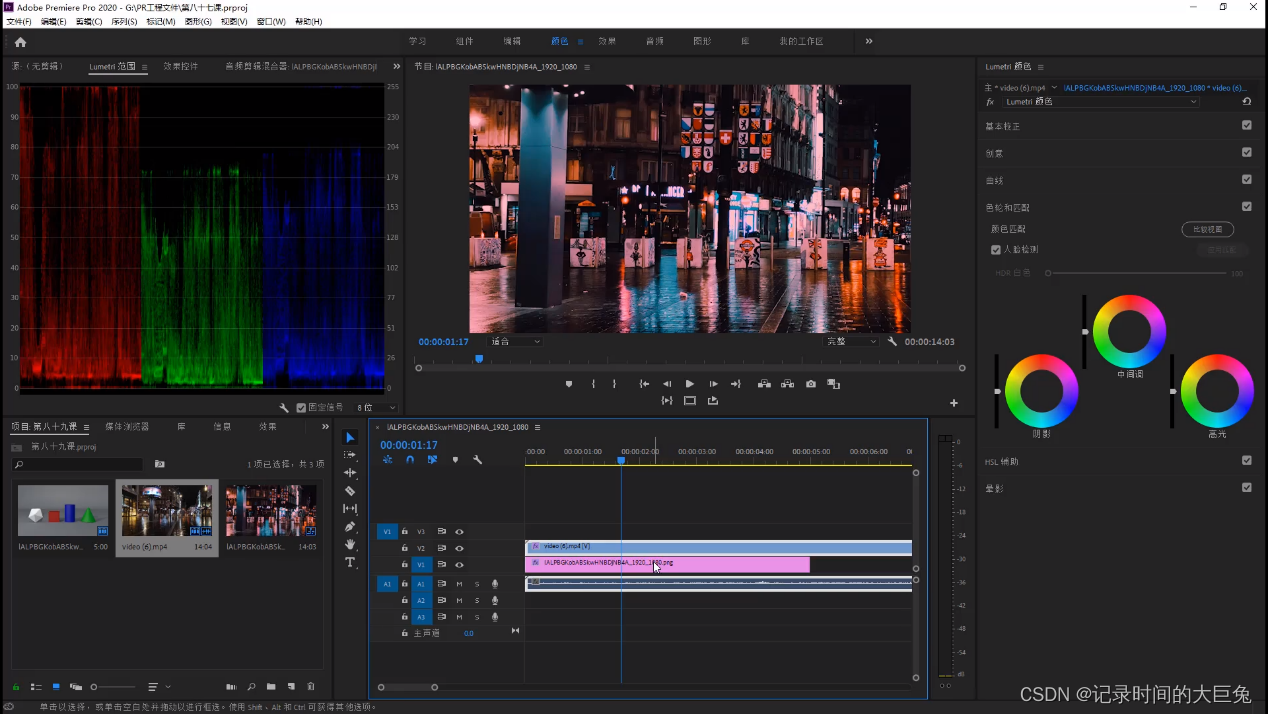
Task: Open the 适合 zoom level dropdown
Action: [515, 342]
